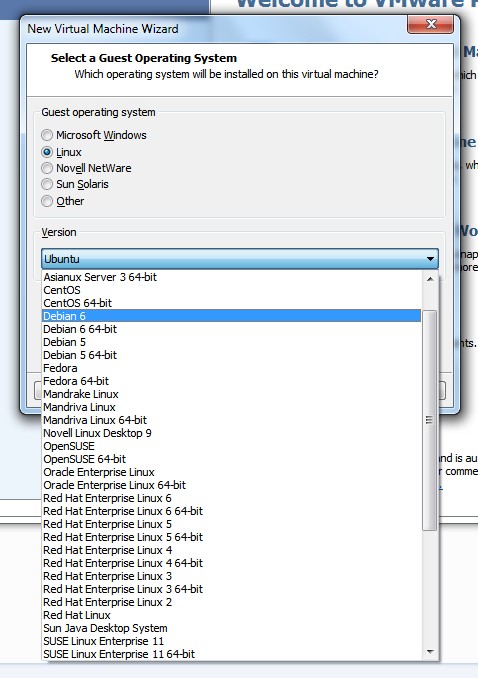Select Oracle Enterprise Linux 64-bit
This screenshot has height=678, width=478.
[231, 485]
